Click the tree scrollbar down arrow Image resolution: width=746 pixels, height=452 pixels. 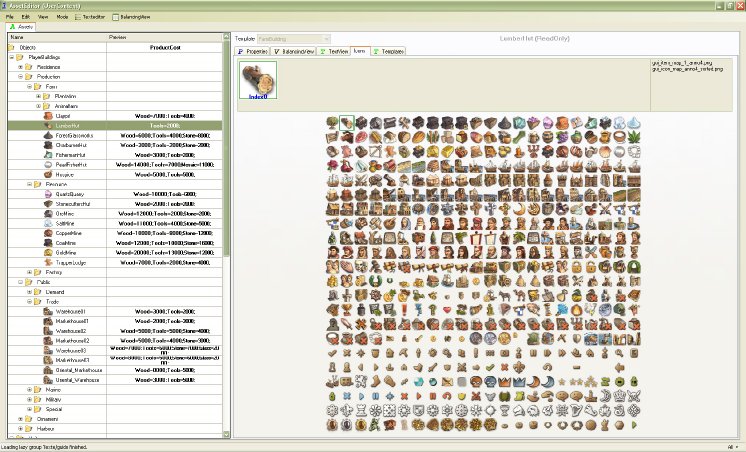(226, 434)
